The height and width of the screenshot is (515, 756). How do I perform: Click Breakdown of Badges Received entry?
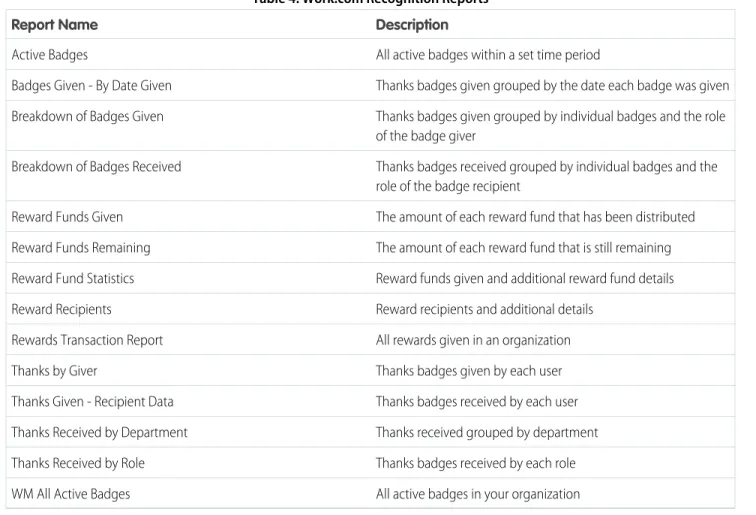coord(96,166)
